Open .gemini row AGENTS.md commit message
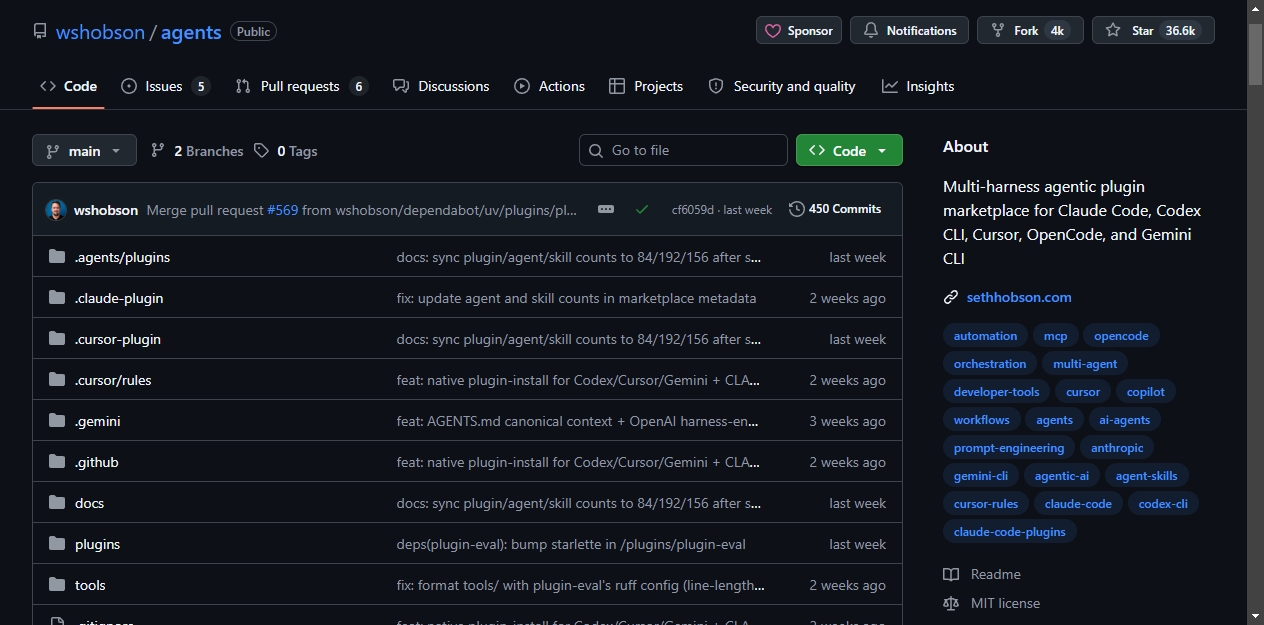 pyautogui.click(x=578, y=421)
